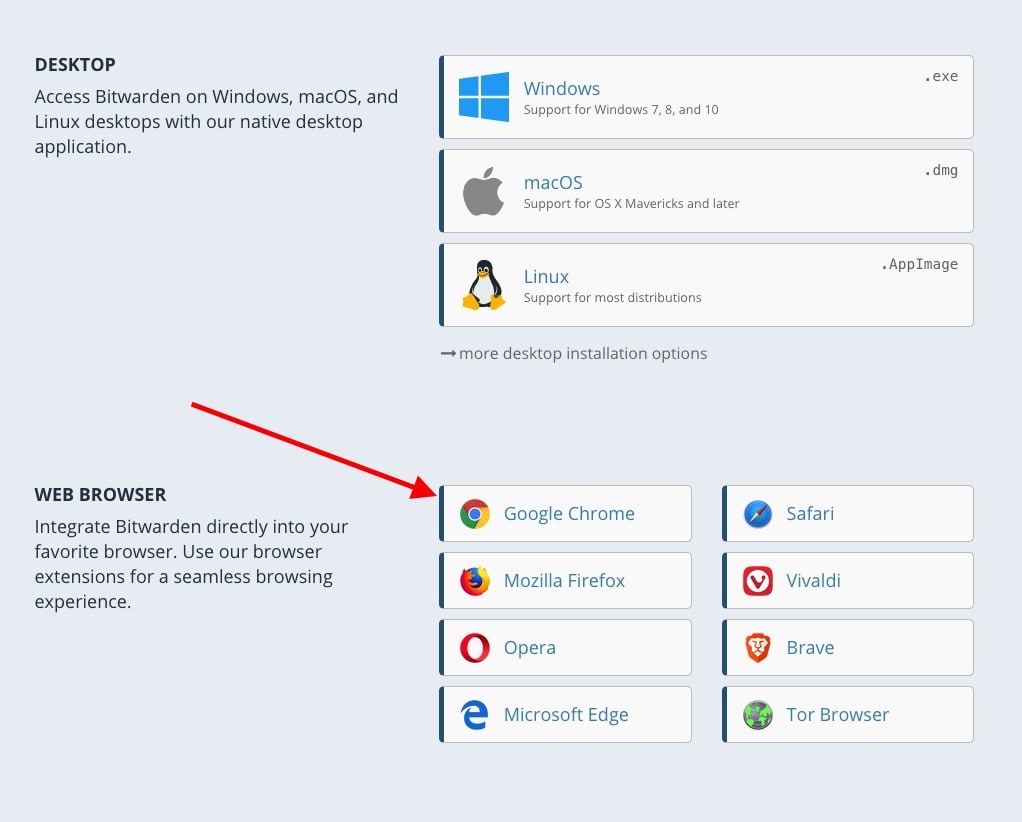Screen dimensions: 1022x822
Task: Open the Tor Browser extension text
Action: [838, 715]
